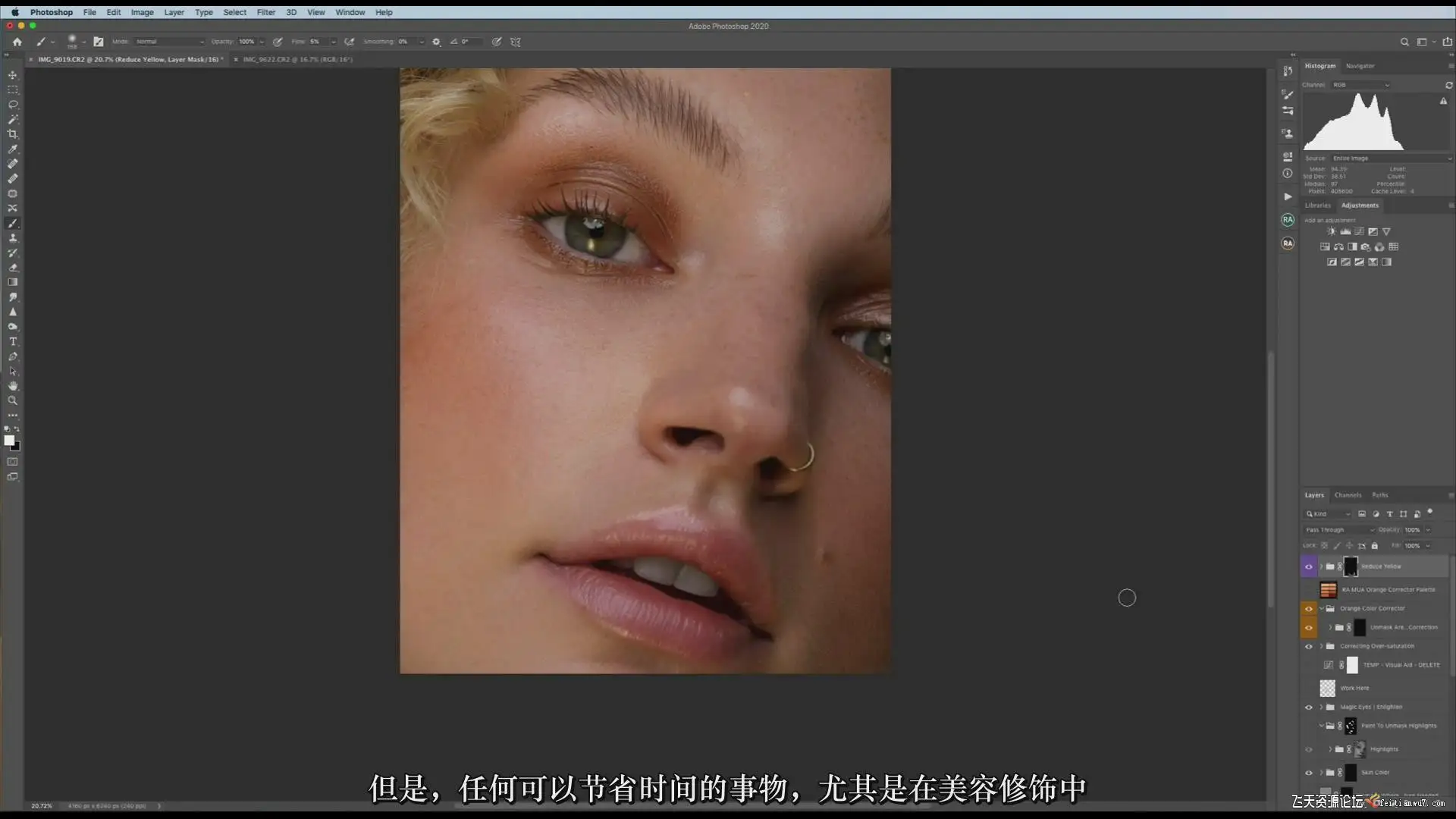
Task: Select the Crop tool
Action: [x=12, y=134]
